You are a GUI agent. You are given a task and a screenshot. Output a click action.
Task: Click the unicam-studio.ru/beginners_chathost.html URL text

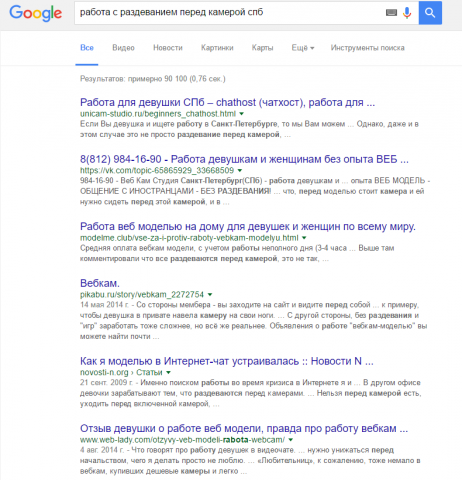click(158, 114)
